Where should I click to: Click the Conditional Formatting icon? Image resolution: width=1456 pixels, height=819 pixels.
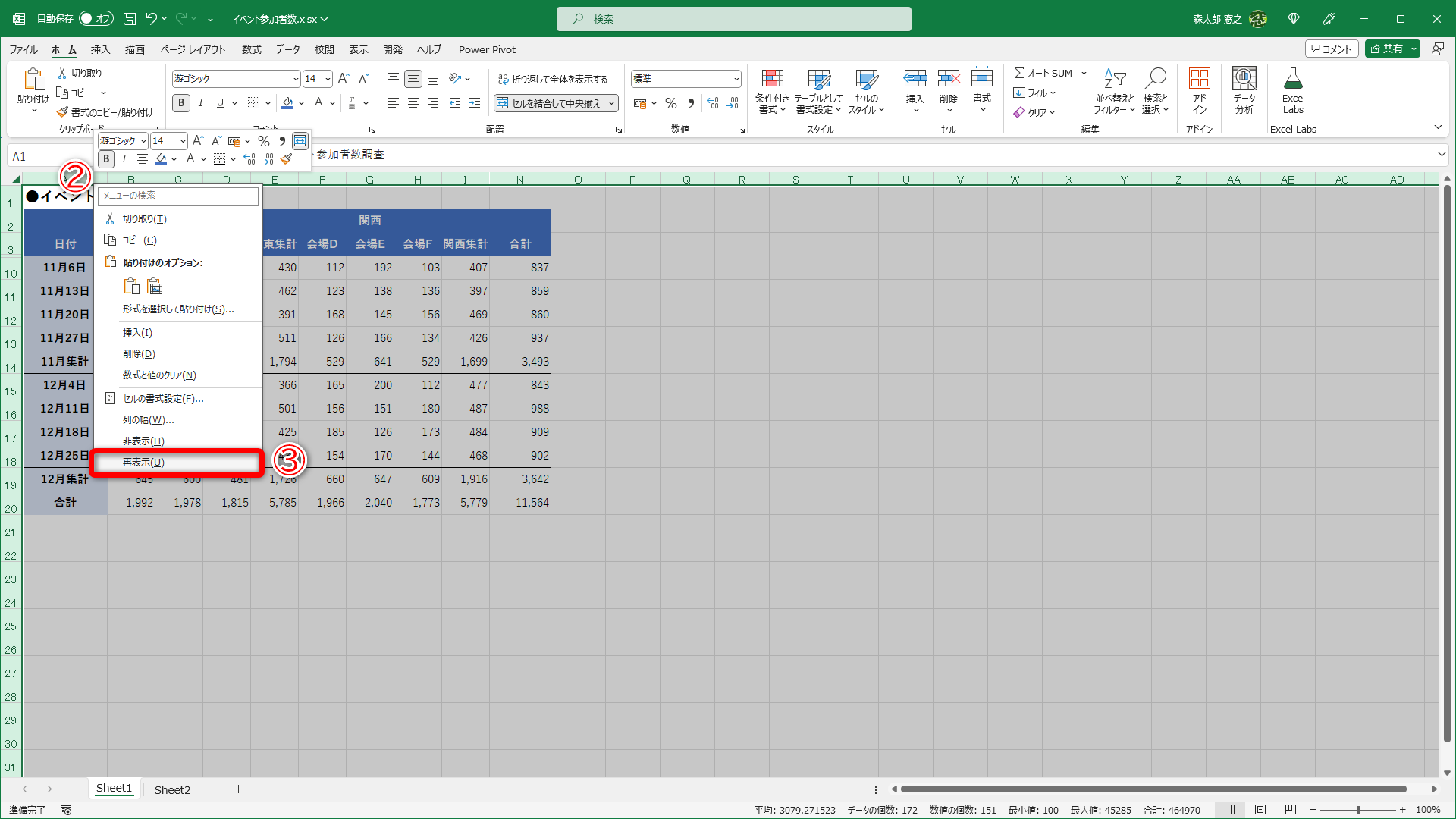pyautogui.click(x=772, y=80)
